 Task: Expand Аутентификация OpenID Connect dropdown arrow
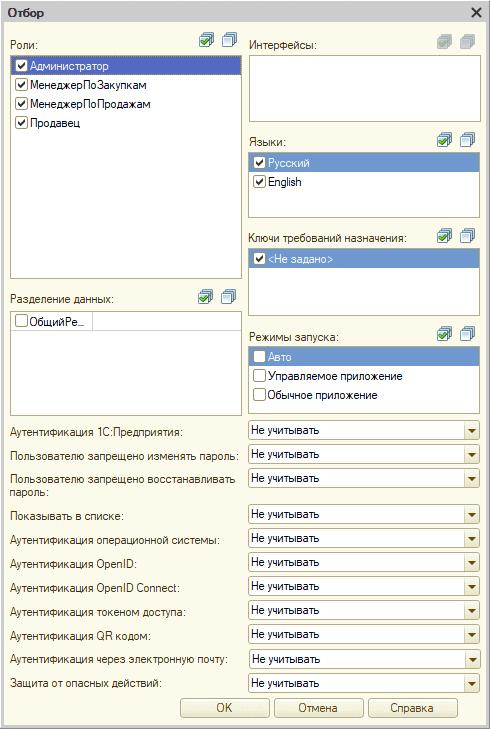tap(472, 587)
